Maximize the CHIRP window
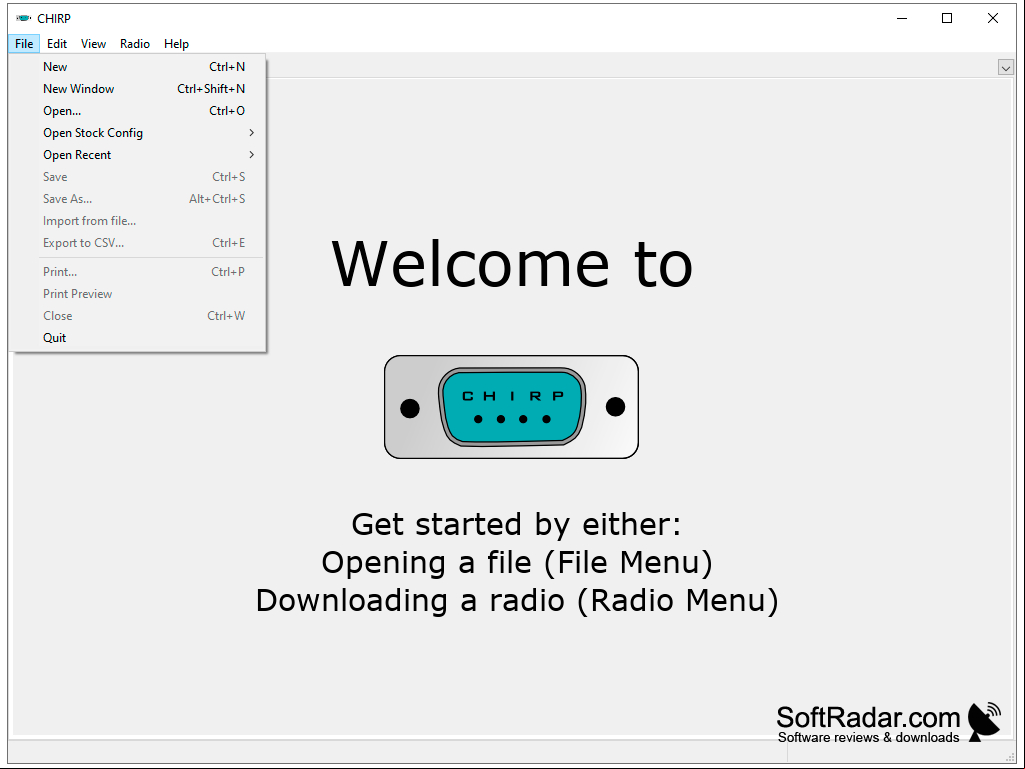 tap(947, 18)
